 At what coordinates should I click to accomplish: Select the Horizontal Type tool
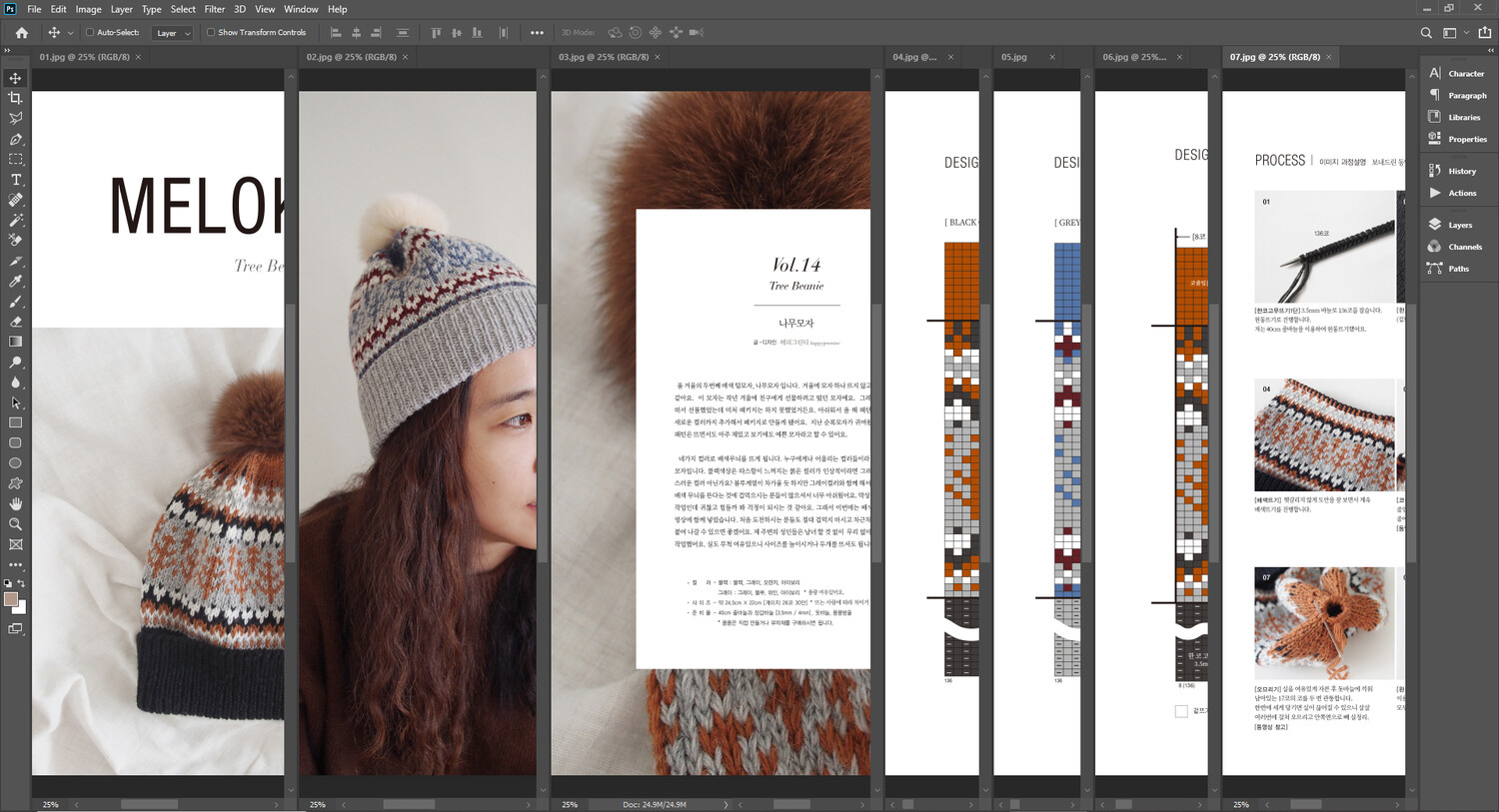pyautogui.click(x=15, y=180)
